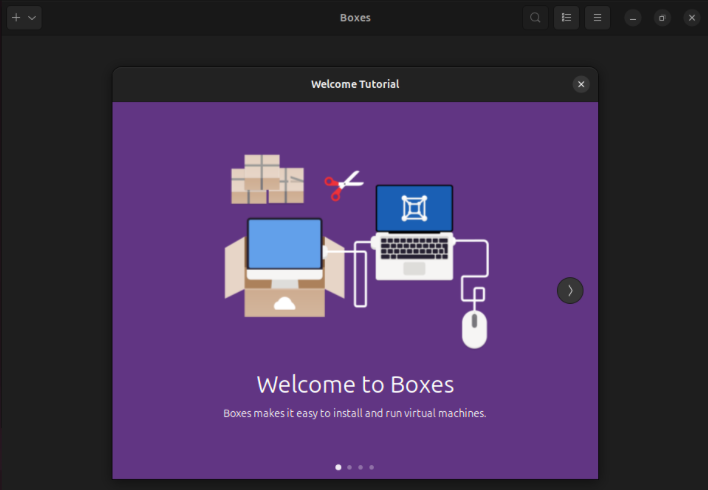
Task: Close the Welcome Tutorial dialog
Action: coord(581,84)
